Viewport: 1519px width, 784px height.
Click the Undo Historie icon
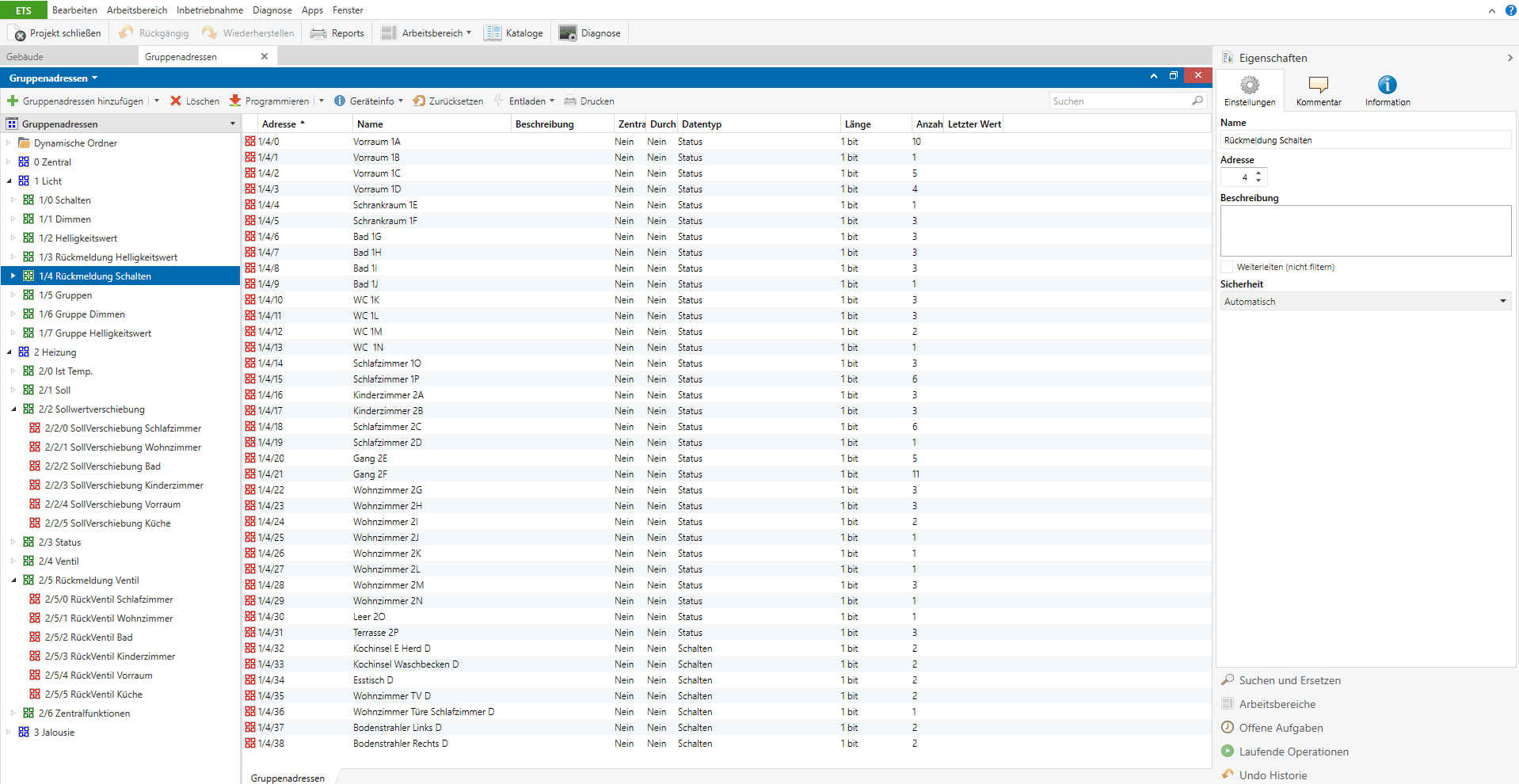pos(1228,774)
